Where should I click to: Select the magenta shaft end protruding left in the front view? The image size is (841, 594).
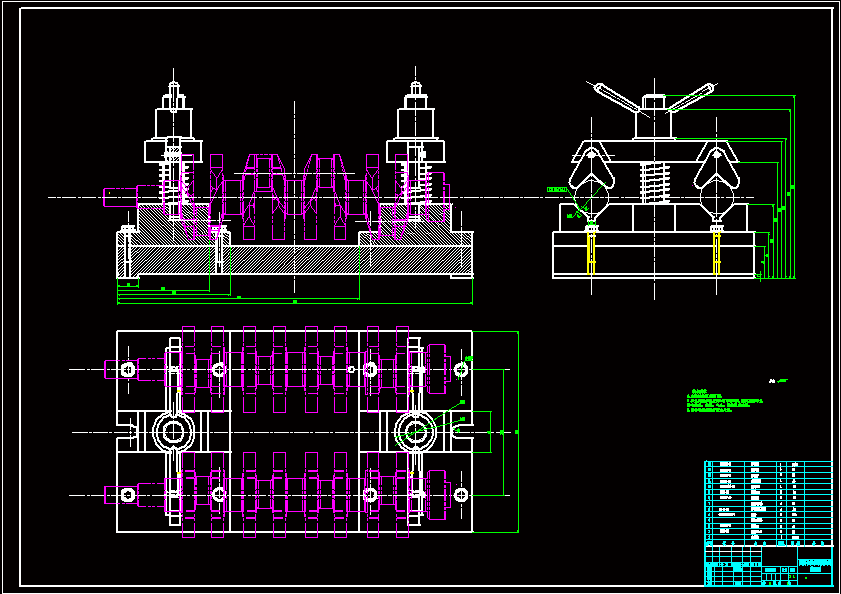pos(120,197)
